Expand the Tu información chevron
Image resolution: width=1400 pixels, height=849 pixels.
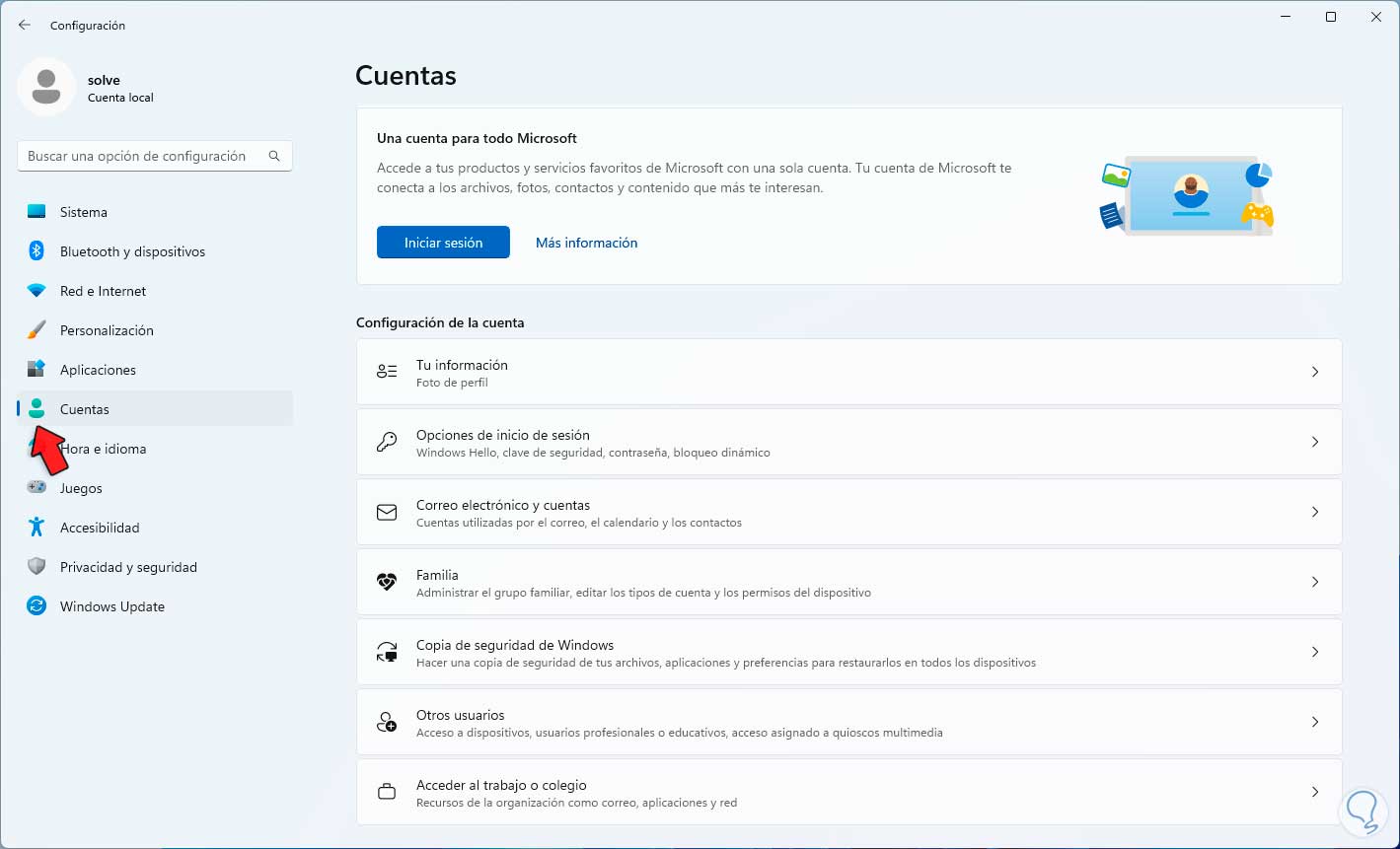(x=1315, y=372)
